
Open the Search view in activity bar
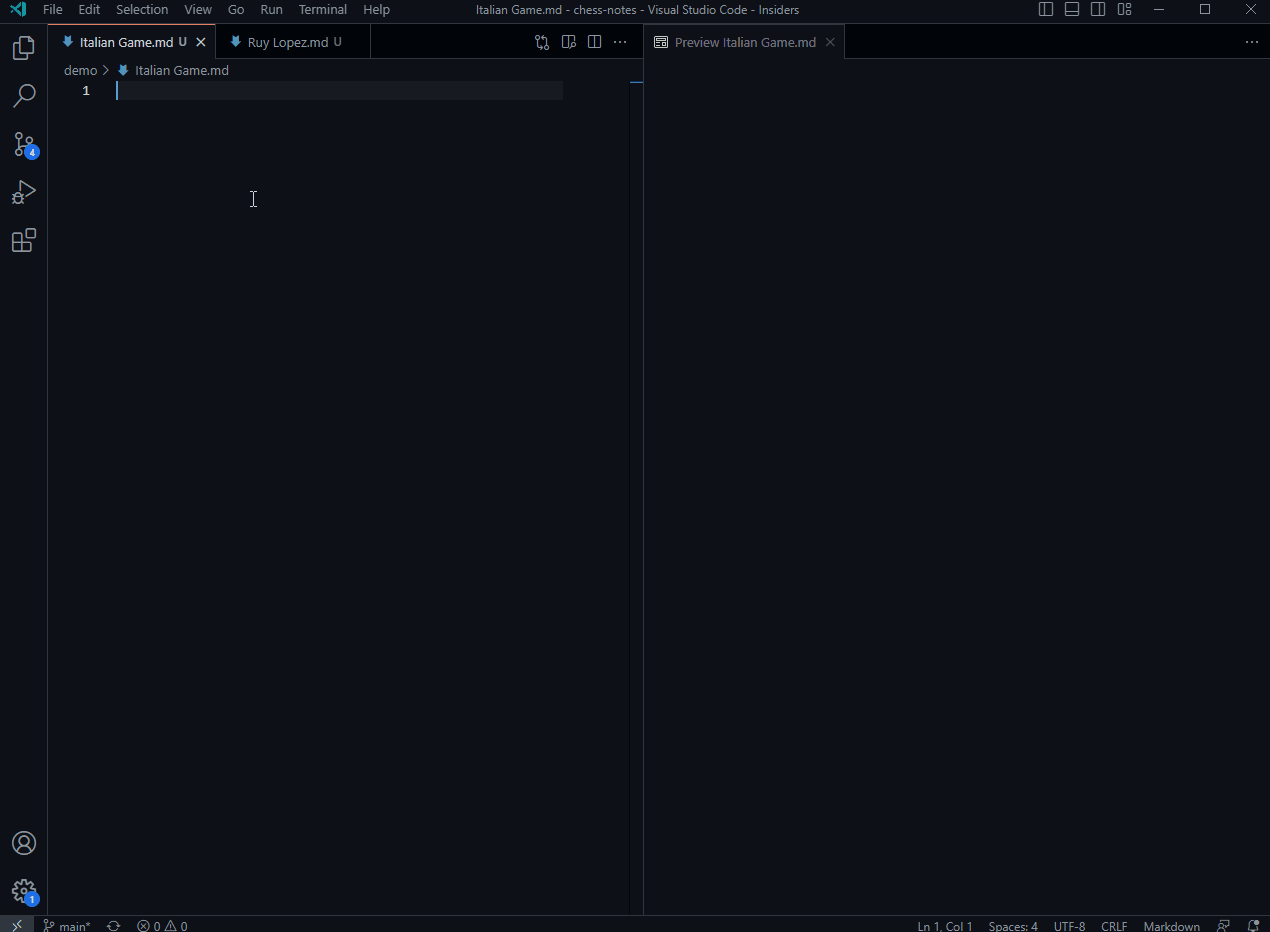(24, 96)
